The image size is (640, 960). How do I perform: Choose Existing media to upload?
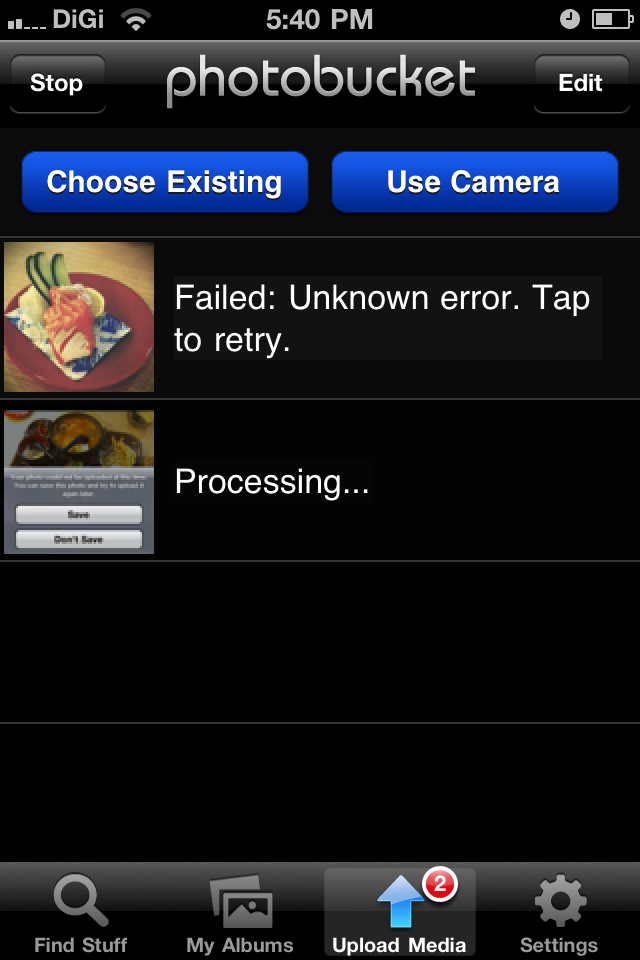165,182
